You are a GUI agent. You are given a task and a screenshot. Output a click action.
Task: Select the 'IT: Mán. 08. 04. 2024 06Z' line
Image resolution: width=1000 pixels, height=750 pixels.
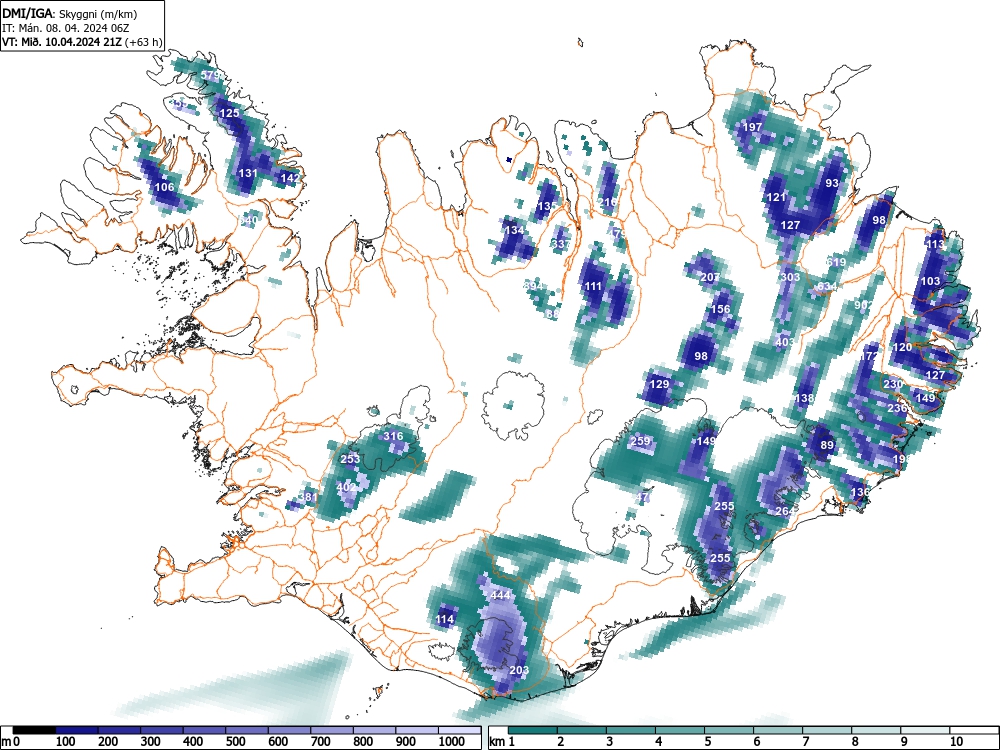point(66,28)
